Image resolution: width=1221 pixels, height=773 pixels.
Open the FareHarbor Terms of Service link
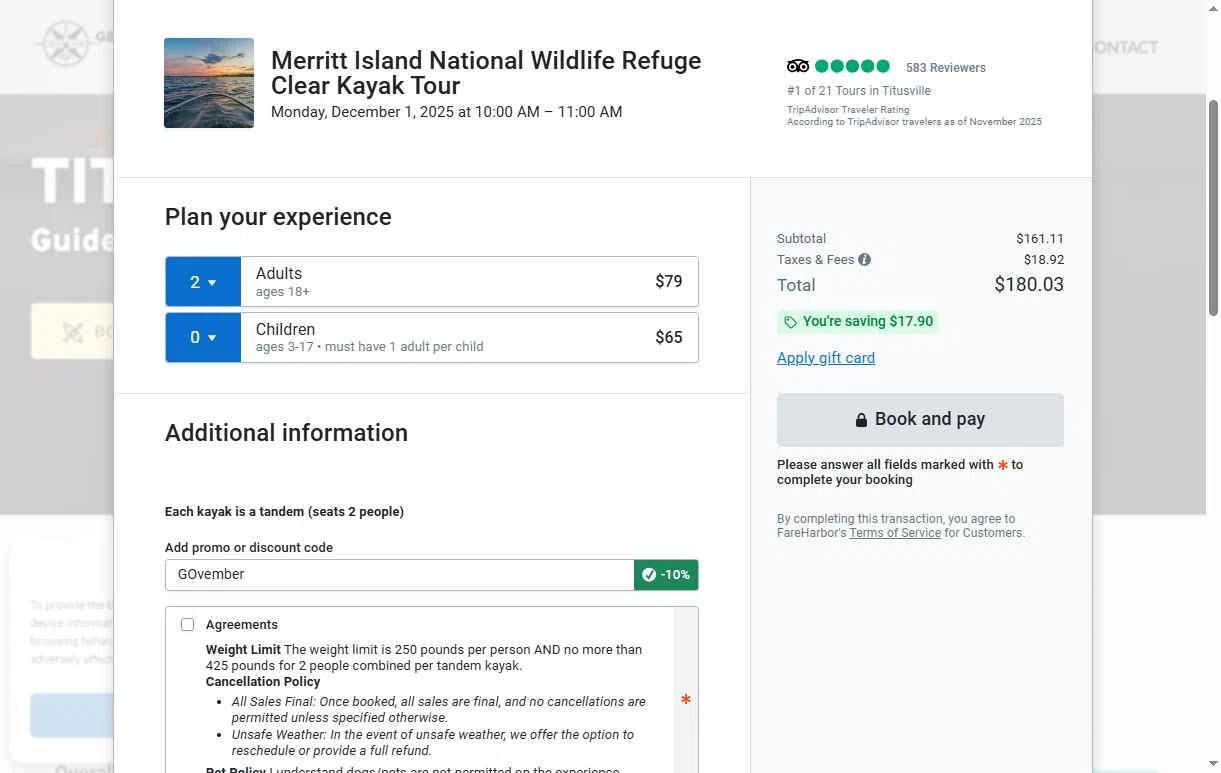895,533
